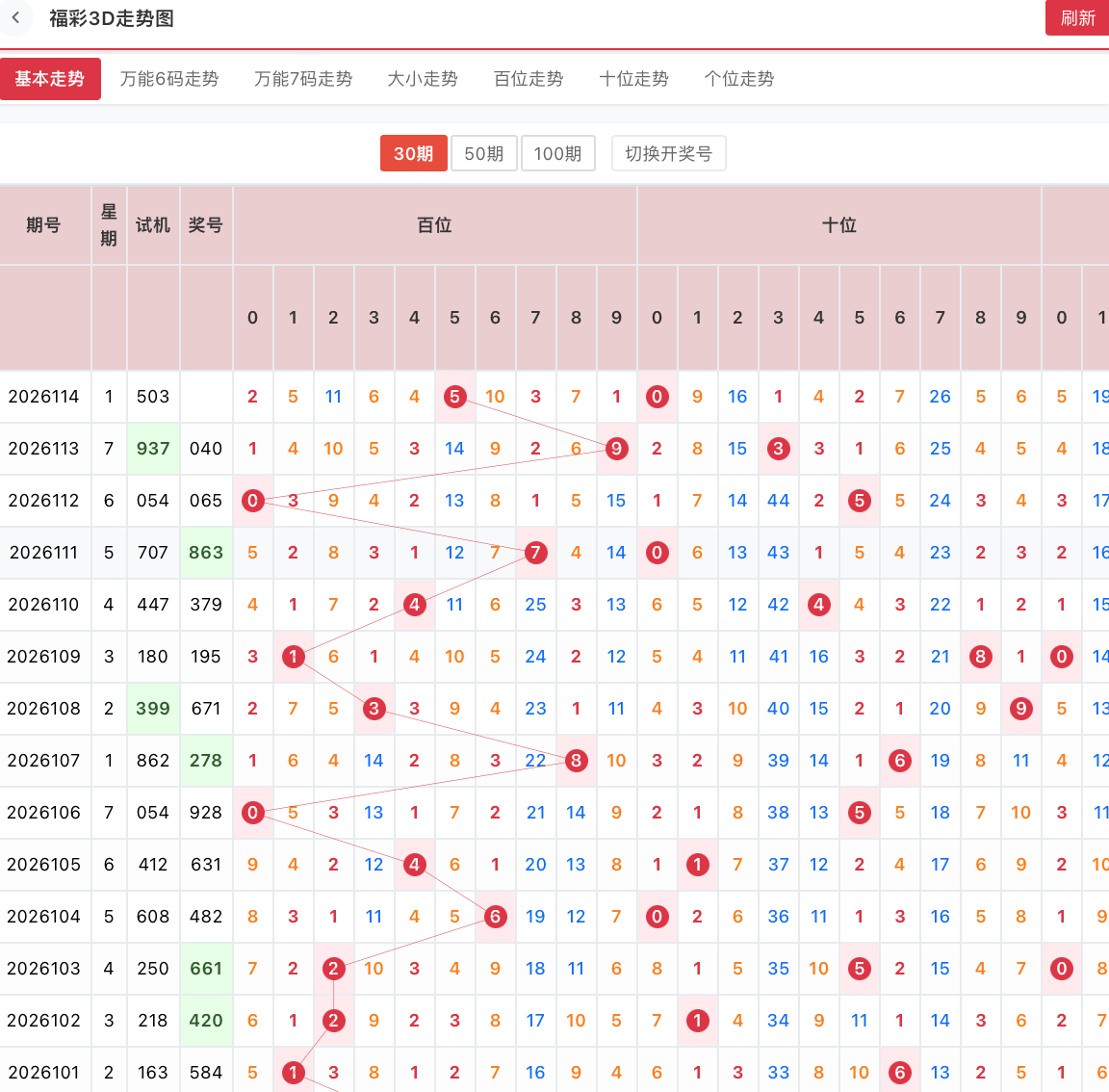The width and height of the screenshot is (1109, 1092).
Task: Switch to 个位走势 tab
Action: 739,79
